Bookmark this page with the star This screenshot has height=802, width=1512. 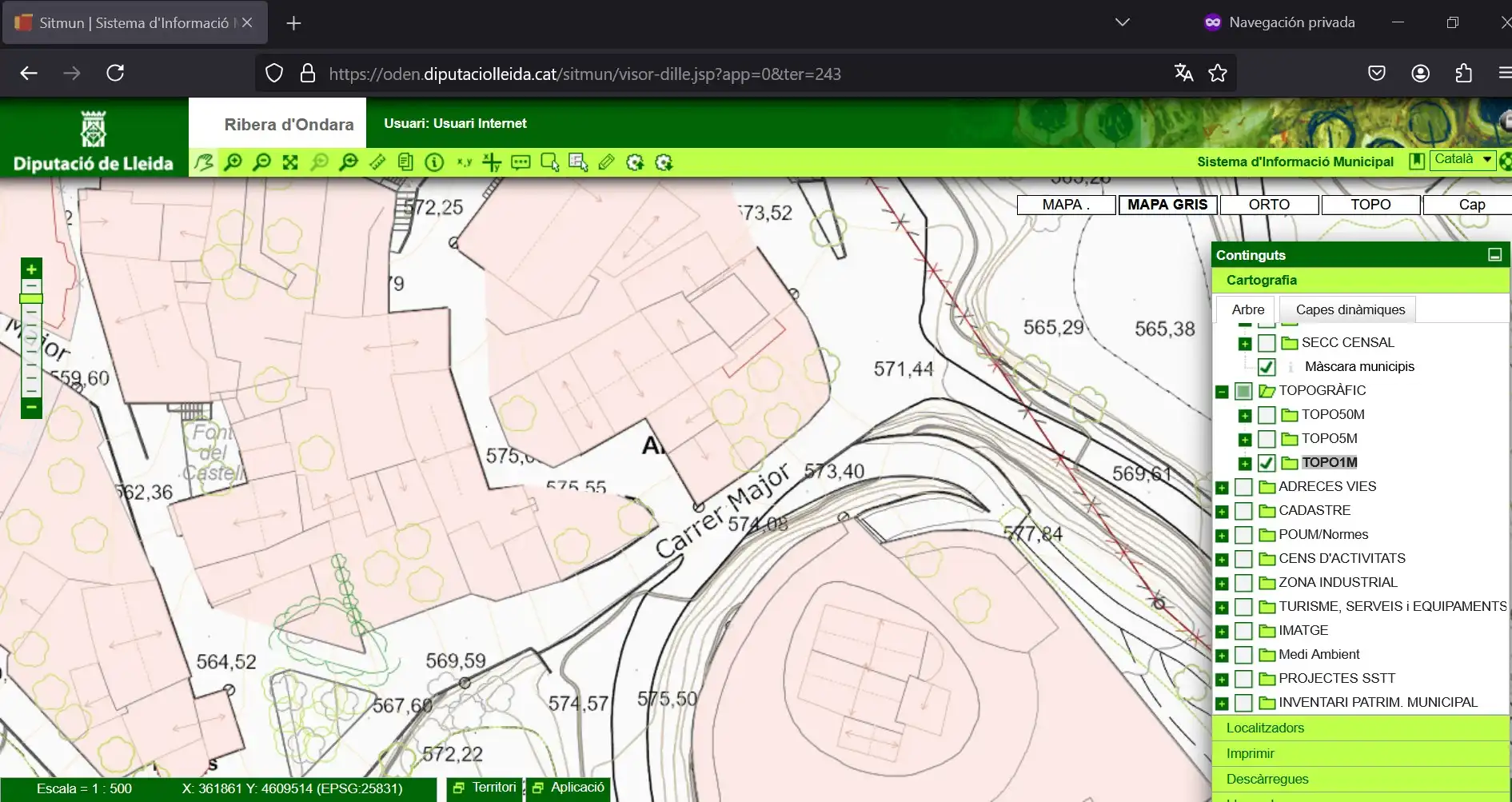(1218, 74)
